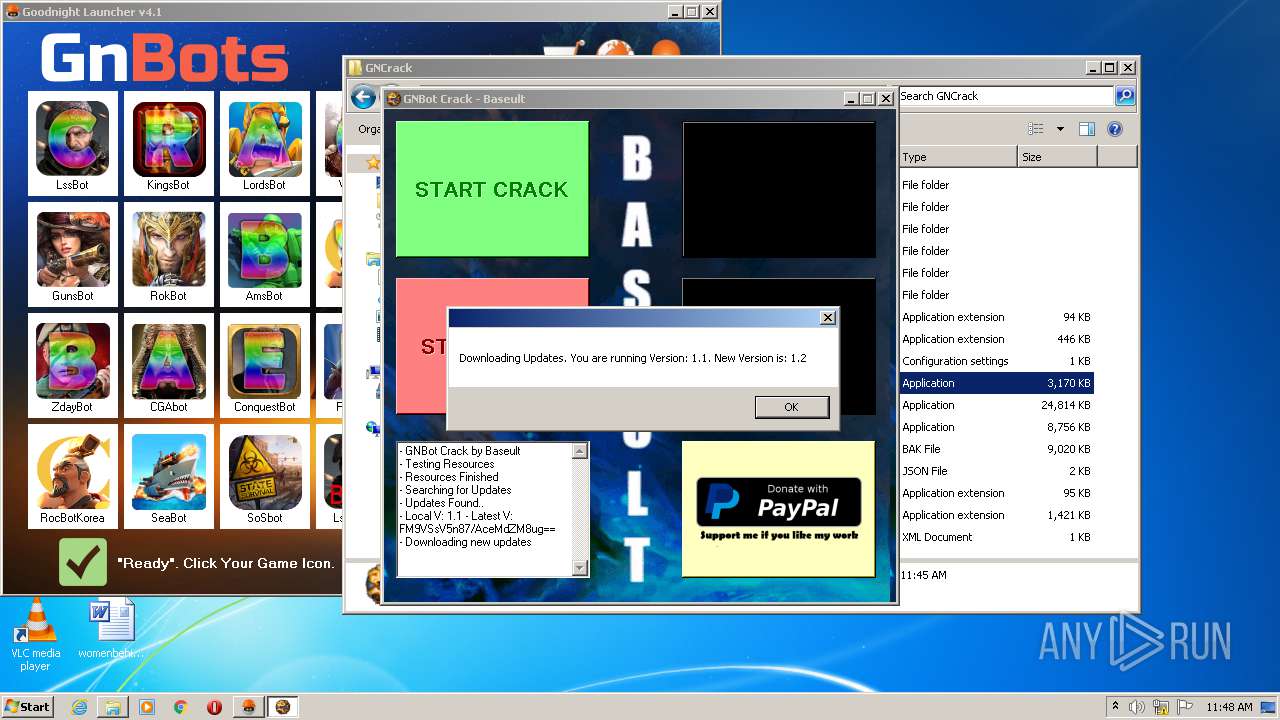
Task: Open explorer Help question-mark icon
Action: 1115,129
